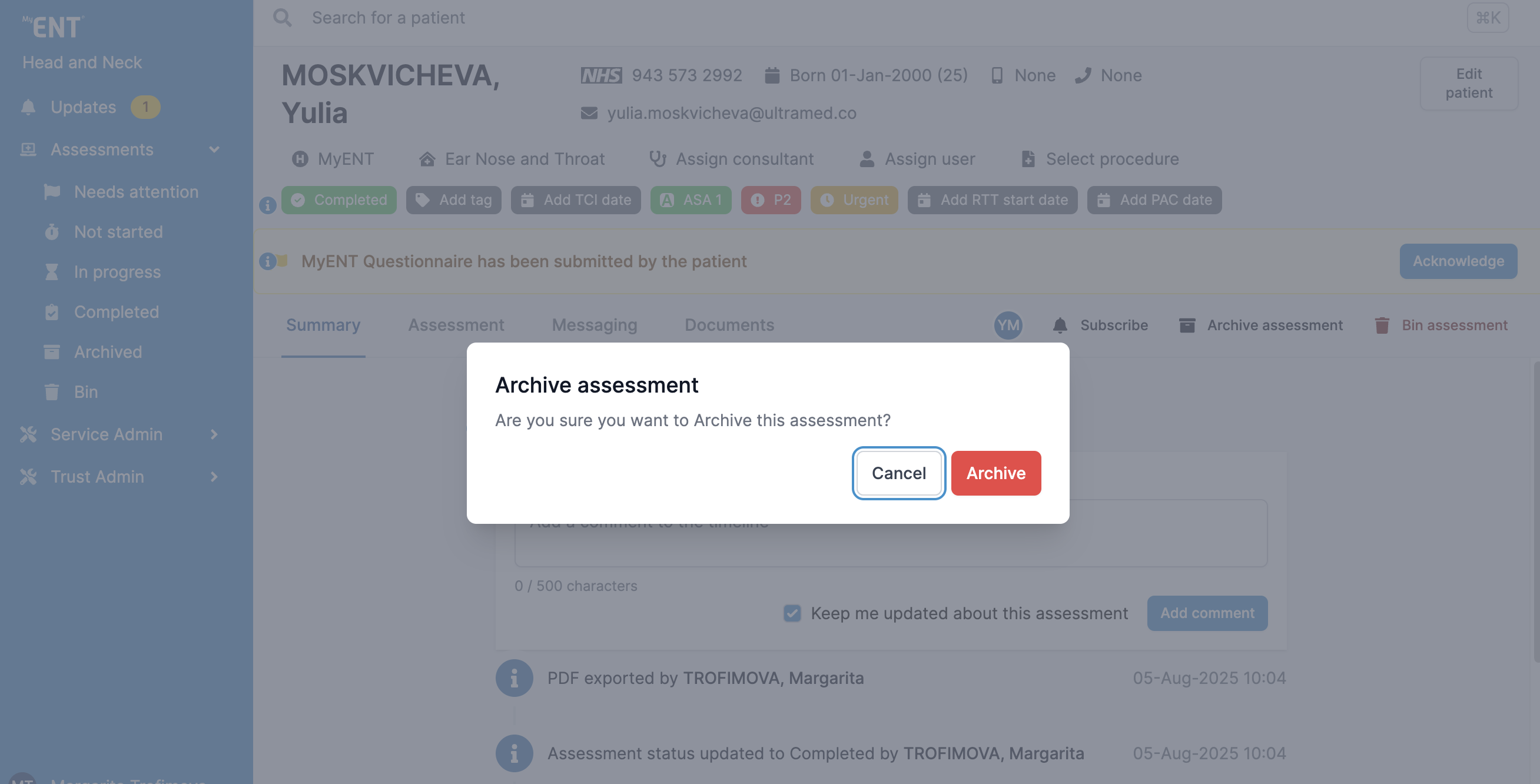
Task: Toggle Keep me updated checkbox
Action: (792, 613)
